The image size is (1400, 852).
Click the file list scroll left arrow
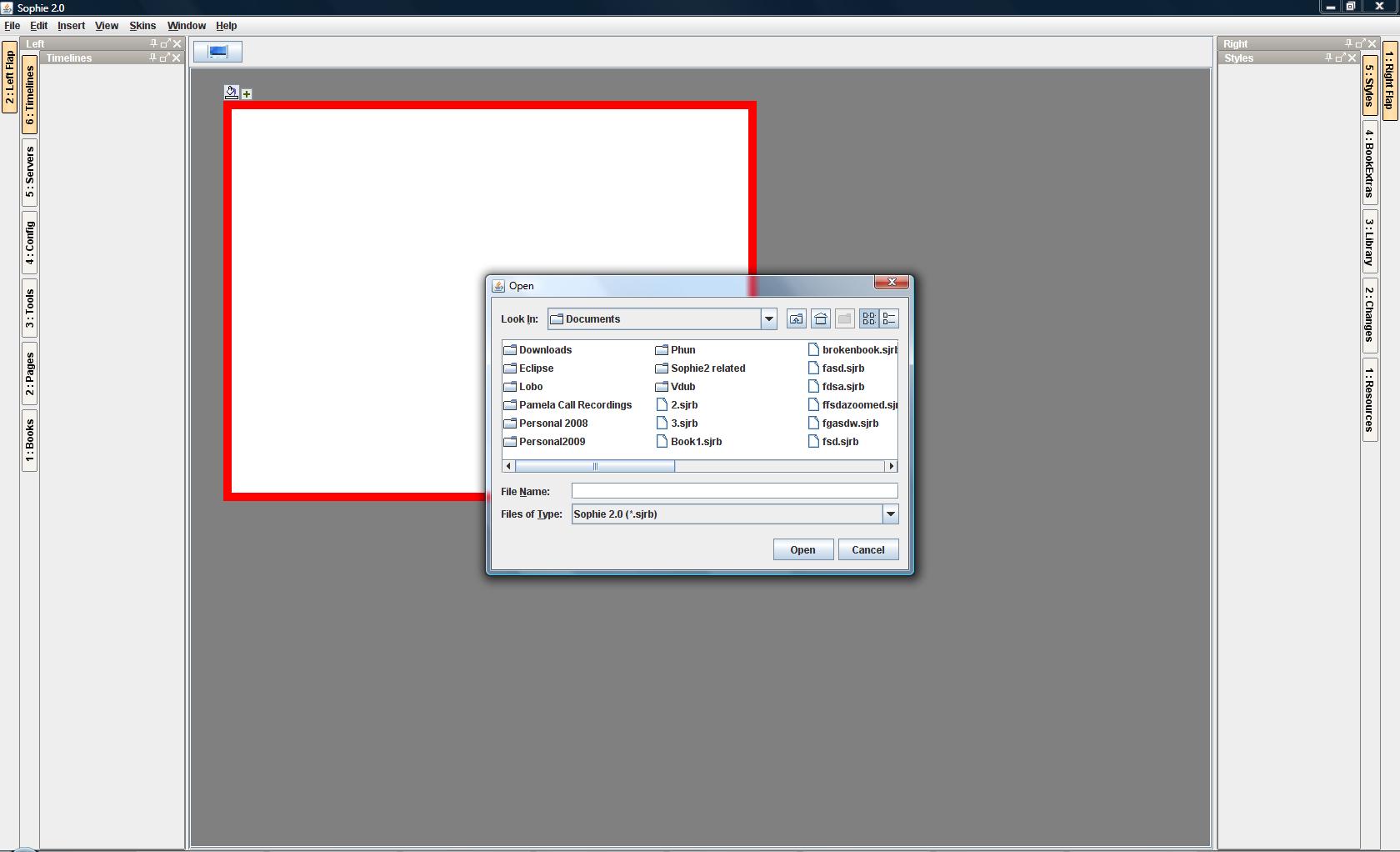point(508,466)
